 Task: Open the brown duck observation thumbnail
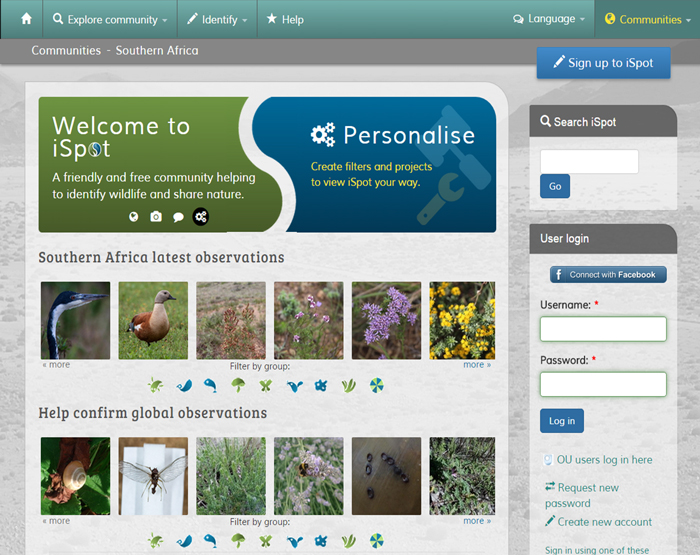point(153,320)
